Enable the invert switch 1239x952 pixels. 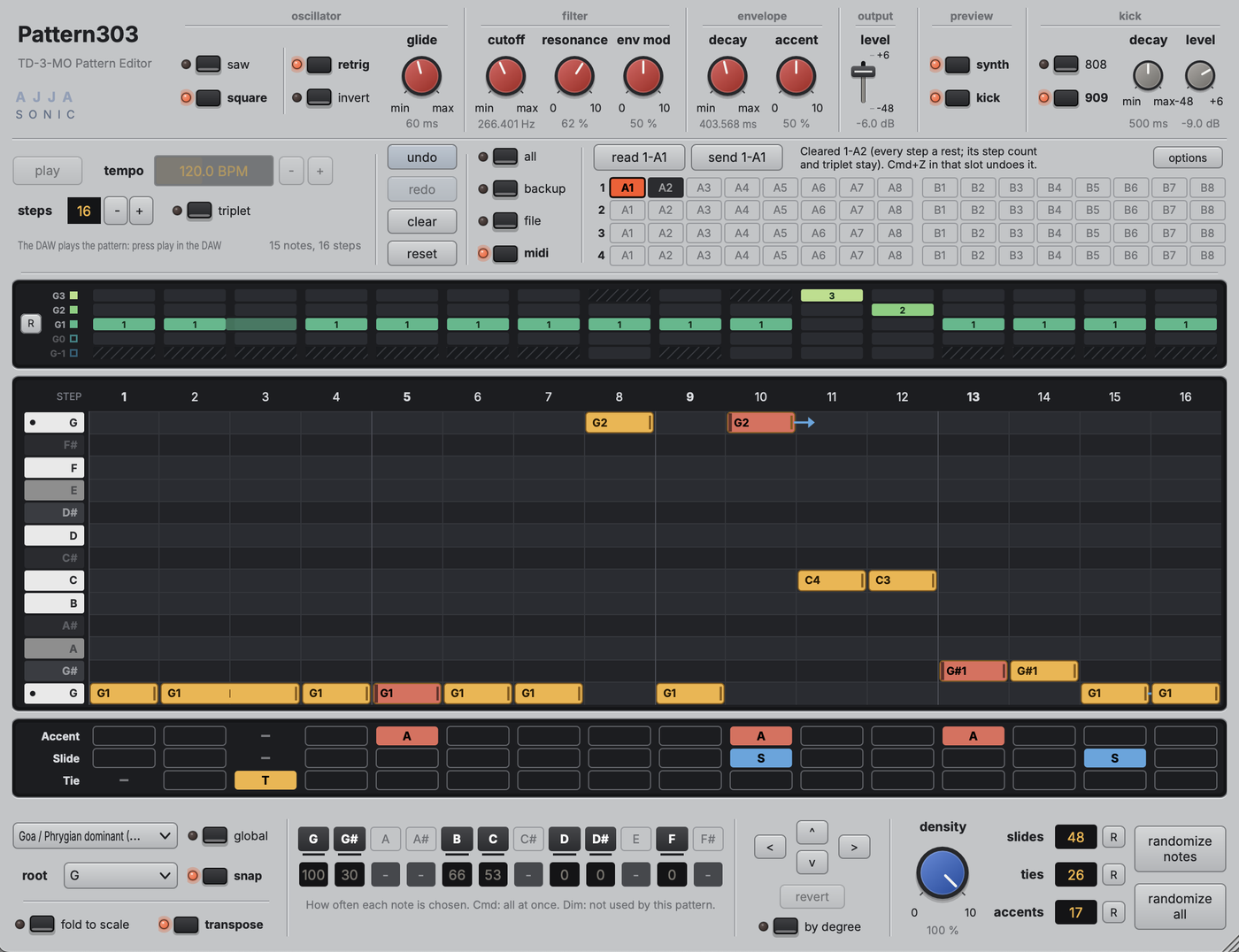(x=319, y=98)
